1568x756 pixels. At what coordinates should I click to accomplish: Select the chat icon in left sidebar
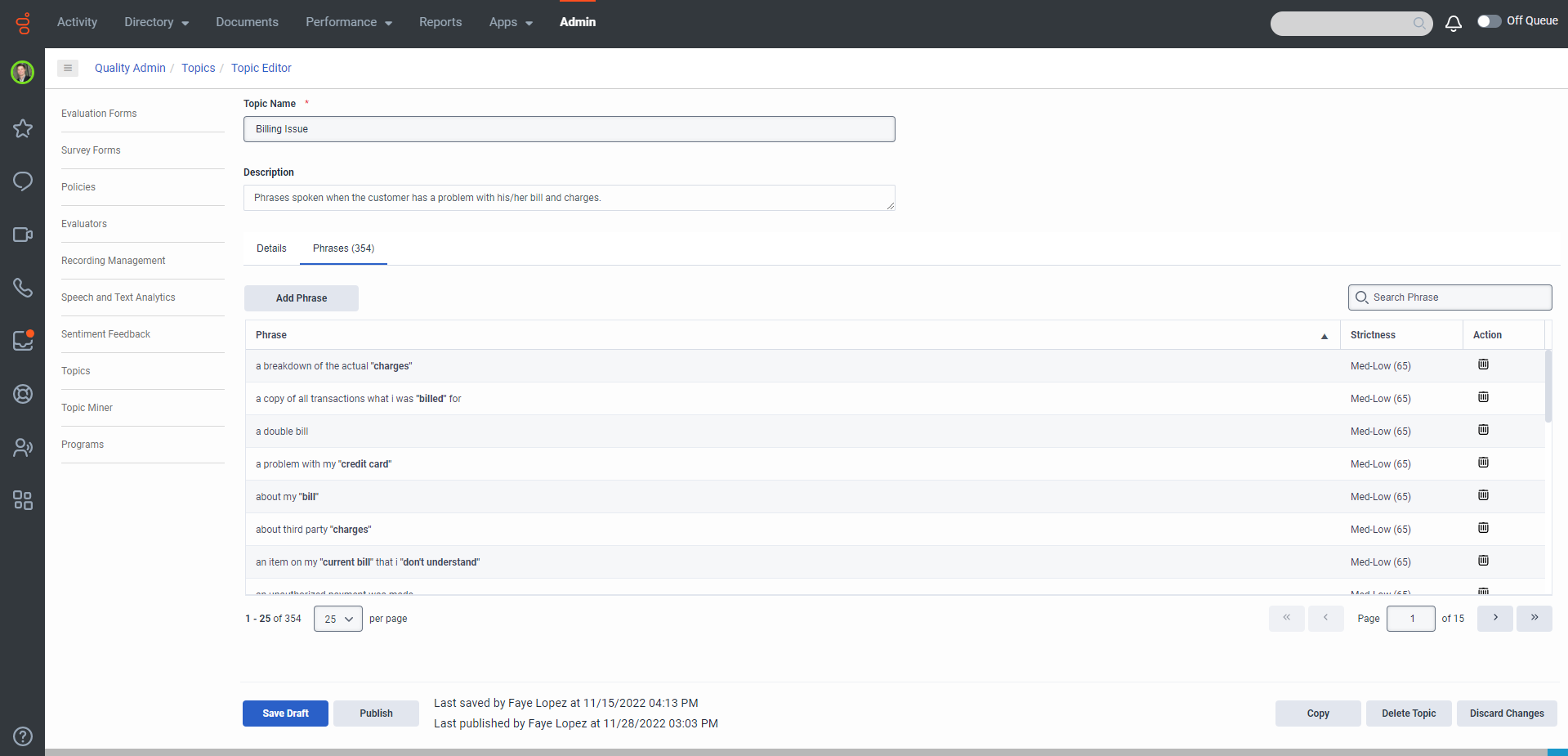click(x=22, y=181)
